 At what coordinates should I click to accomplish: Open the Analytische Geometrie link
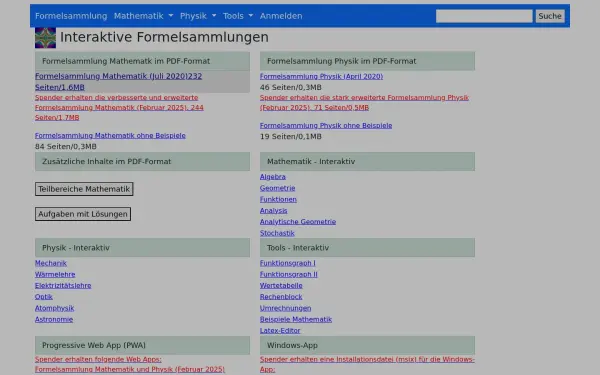pyautogui.click(x=298, y=222)
